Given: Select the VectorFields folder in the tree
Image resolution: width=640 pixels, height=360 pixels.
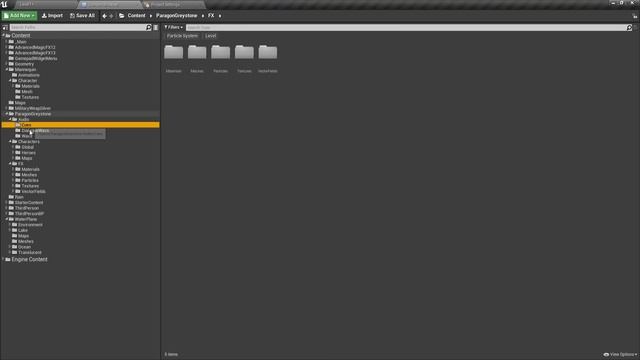Looking at the screenshot, I should (33, 191).
